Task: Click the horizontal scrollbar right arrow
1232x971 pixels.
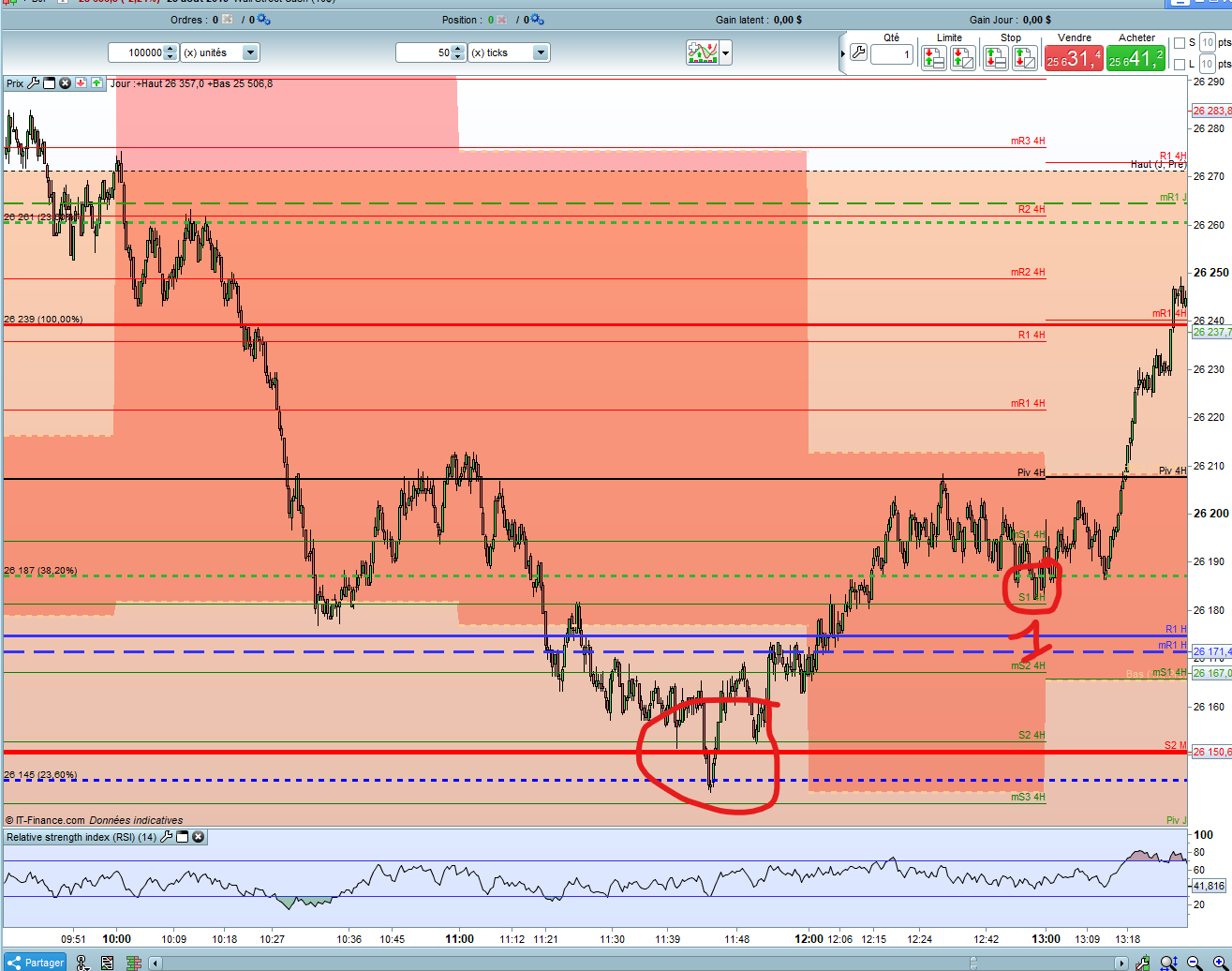Action: tap(1123, 963)
